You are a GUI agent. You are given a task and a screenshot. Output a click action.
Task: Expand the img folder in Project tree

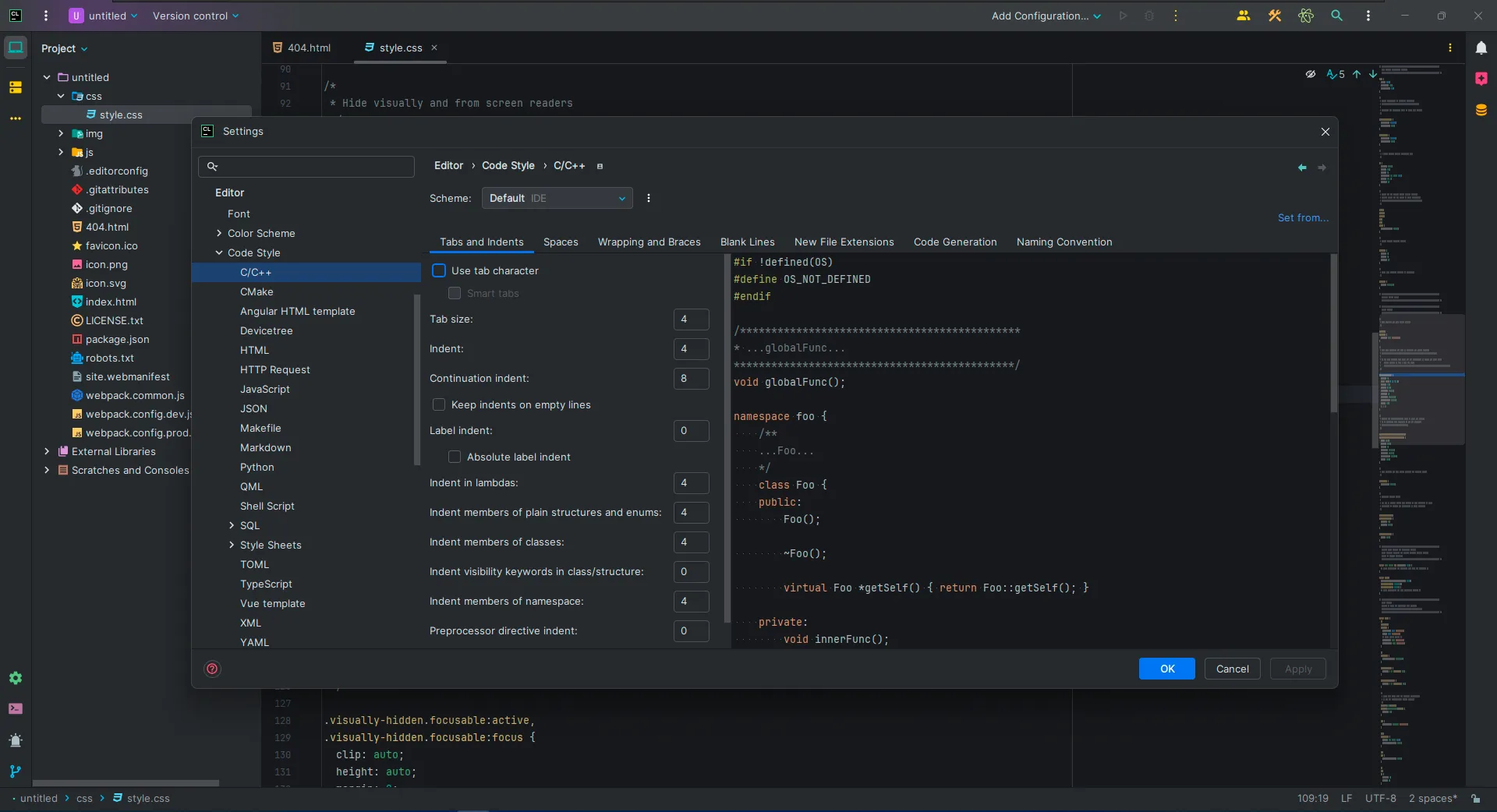pyautogui.click(x=61, y=133)
